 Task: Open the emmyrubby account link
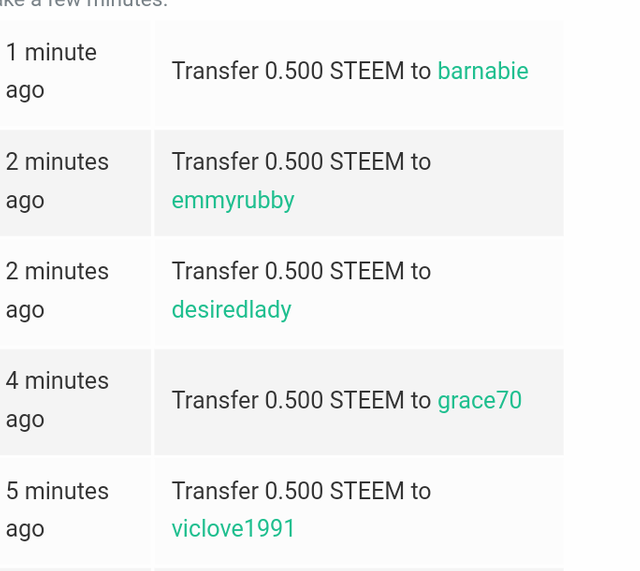233,200
